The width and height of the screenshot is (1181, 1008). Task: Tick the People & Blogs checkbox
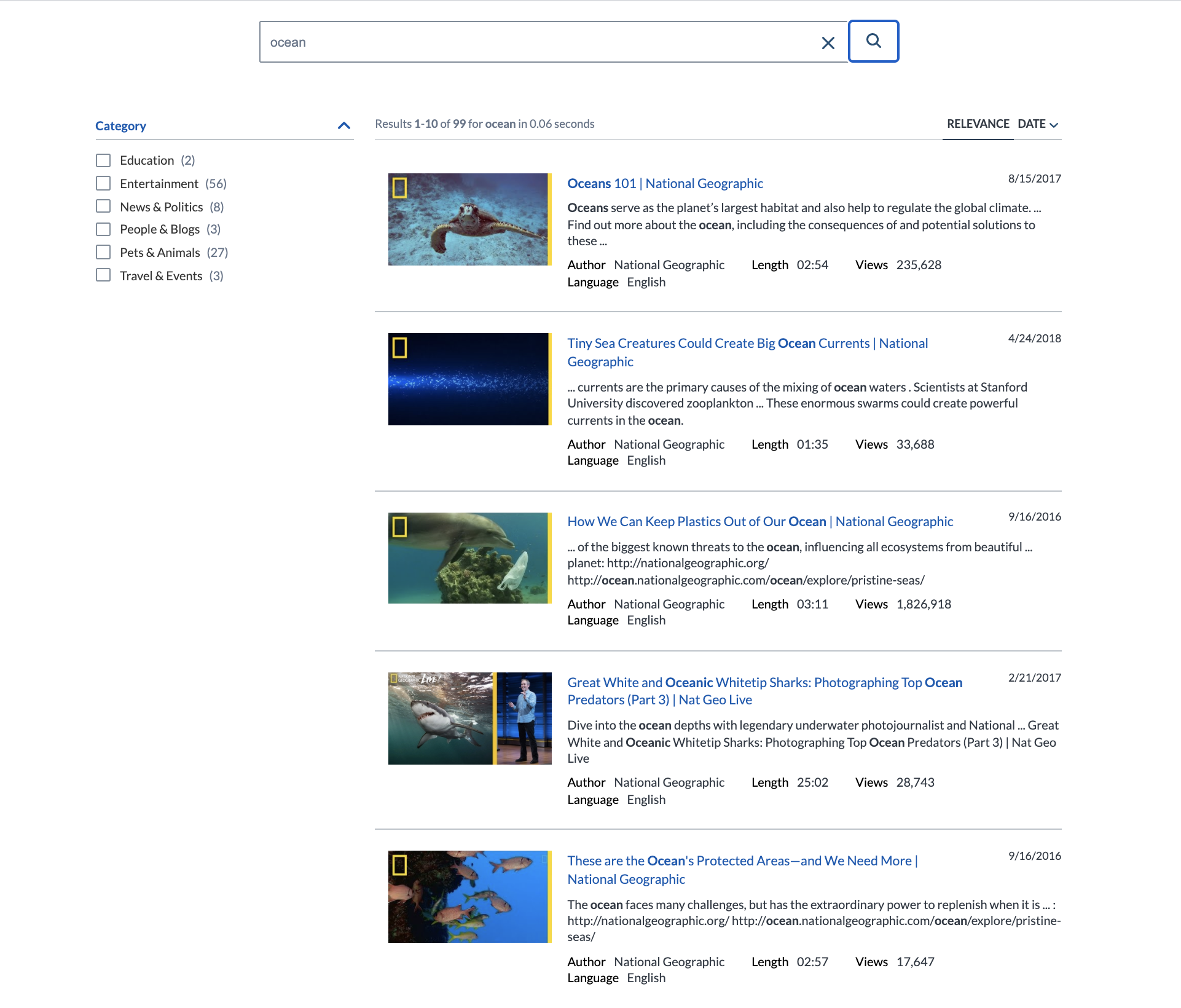[103, 229]
